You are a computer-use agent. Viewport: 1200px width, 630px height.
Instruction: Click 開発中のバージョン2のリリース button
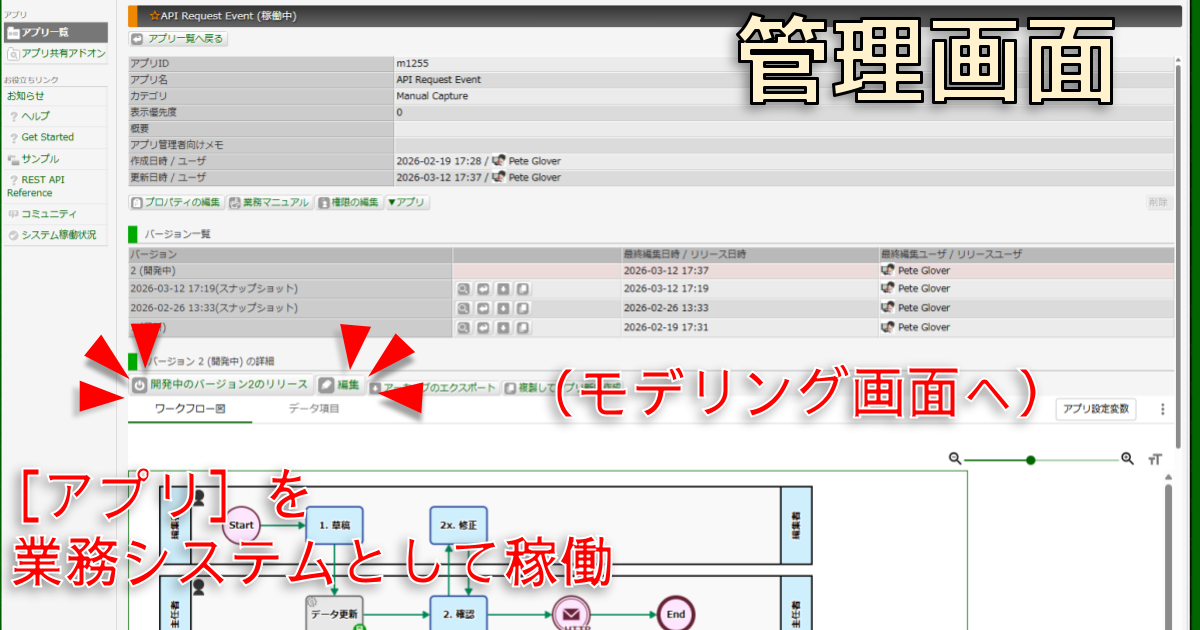point(221,385)
